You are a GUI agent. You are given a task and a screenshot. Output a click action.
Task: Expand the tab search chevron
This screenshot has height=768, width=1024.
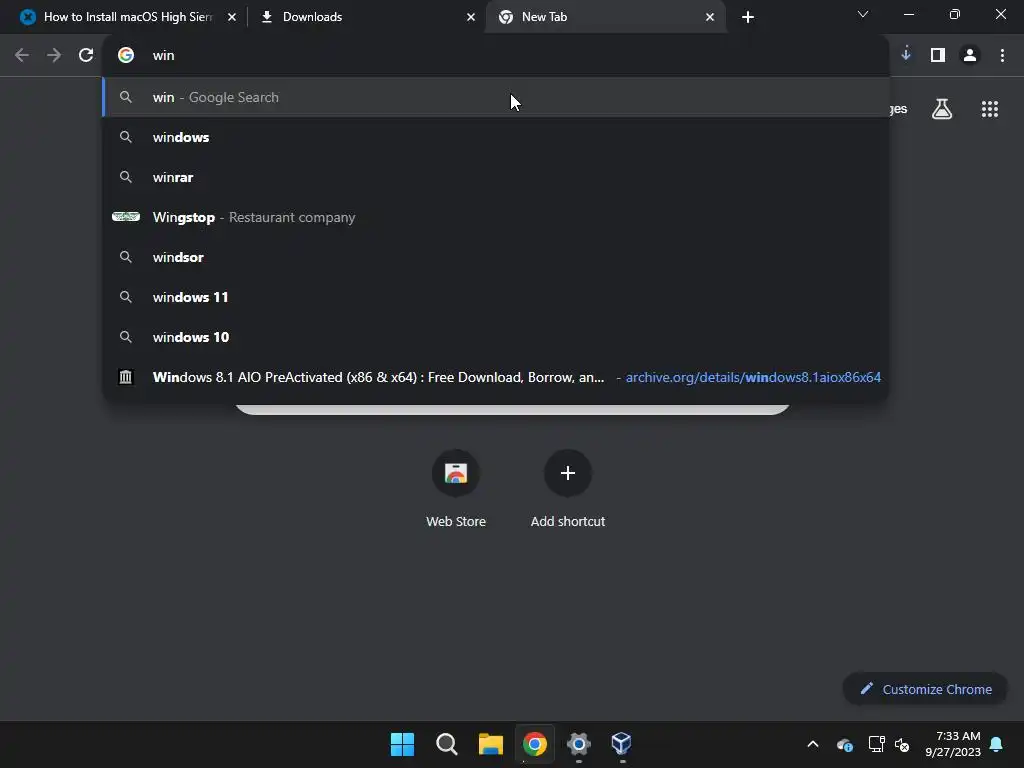coord(863,14)
